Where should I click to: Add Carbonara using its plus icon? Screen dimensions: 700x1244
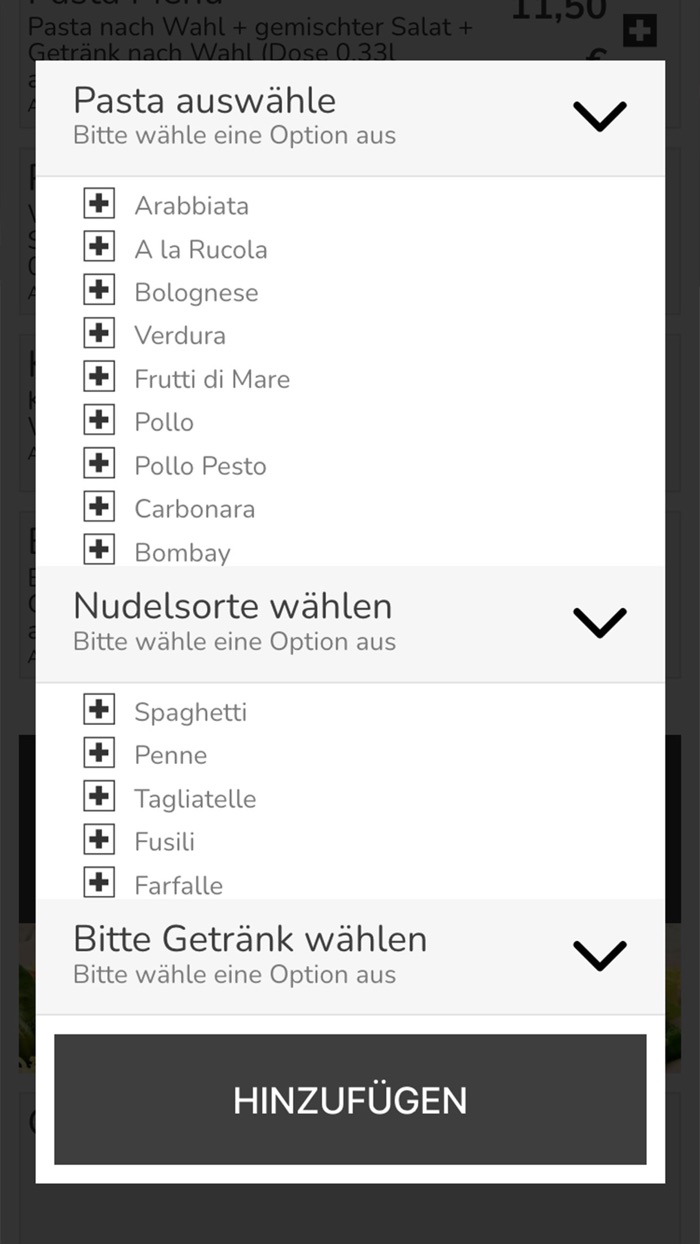pyautogui.click(x=99, y=506)
